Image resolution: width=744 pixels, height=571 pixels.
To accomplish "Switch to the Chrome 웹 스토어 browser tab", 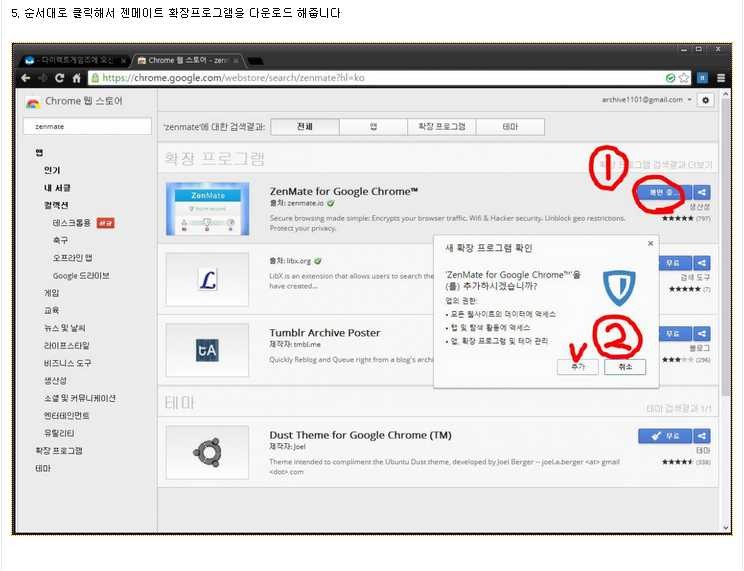I will pyautogui.click(x=187, y=61).
